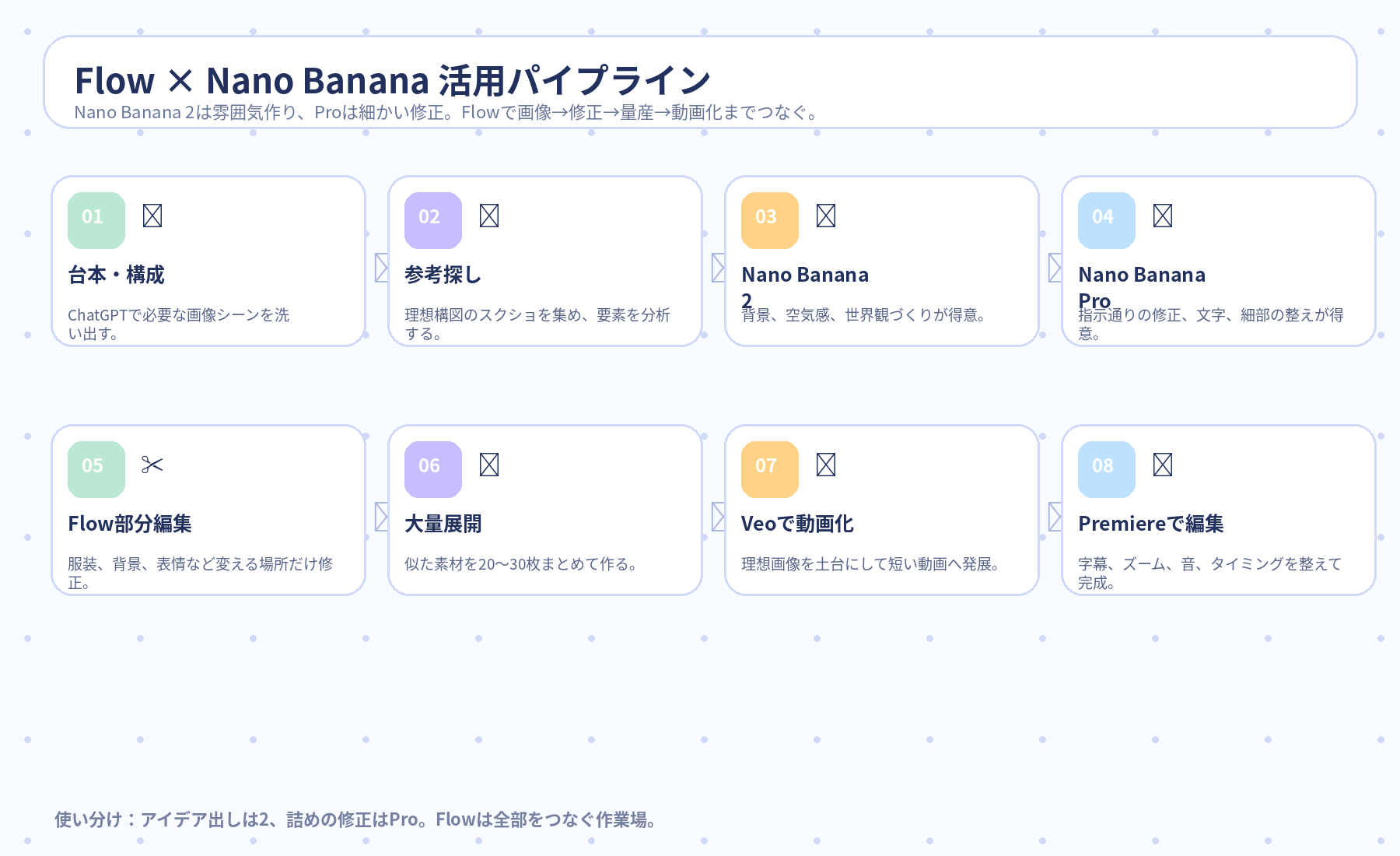Click the orange 03 step badge
1400x856 pixels.
point(770,220)
